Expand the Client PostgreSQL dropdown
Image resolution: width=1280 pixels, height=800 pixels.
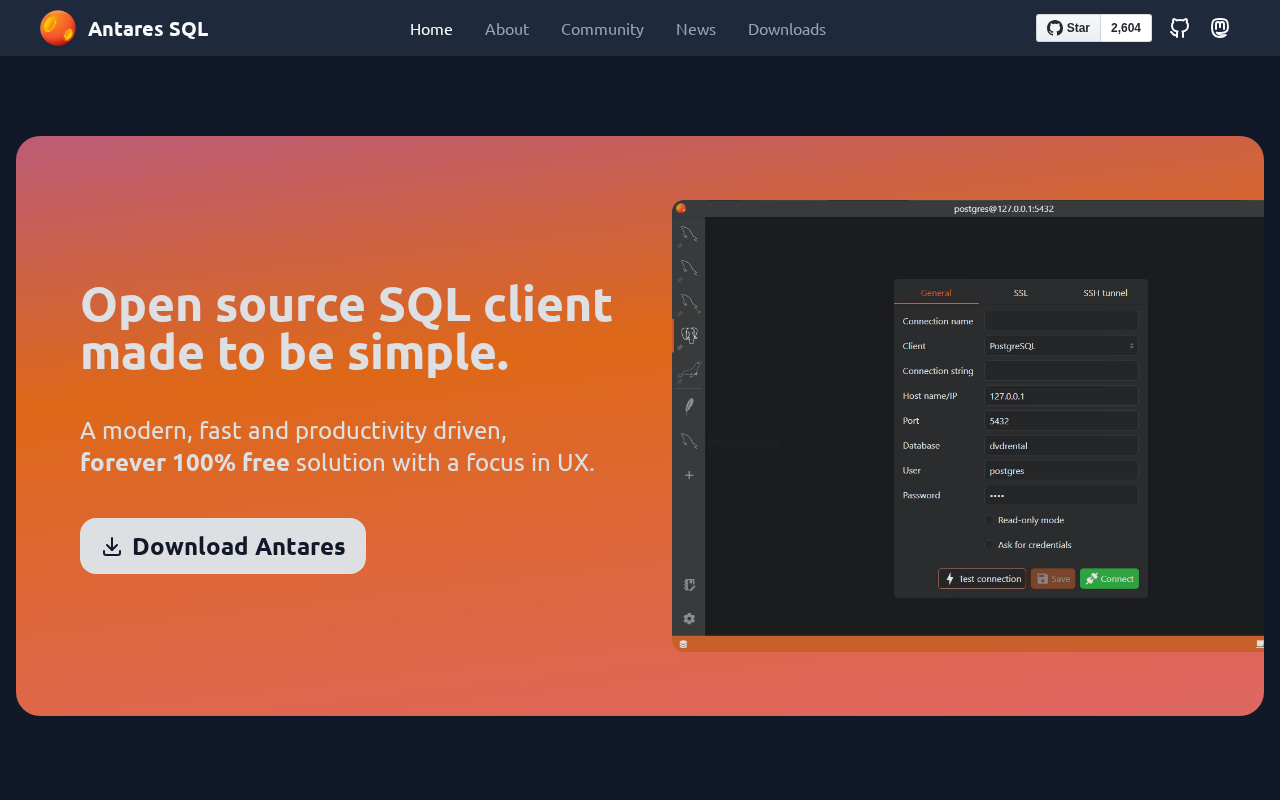tap(1061, 346)
